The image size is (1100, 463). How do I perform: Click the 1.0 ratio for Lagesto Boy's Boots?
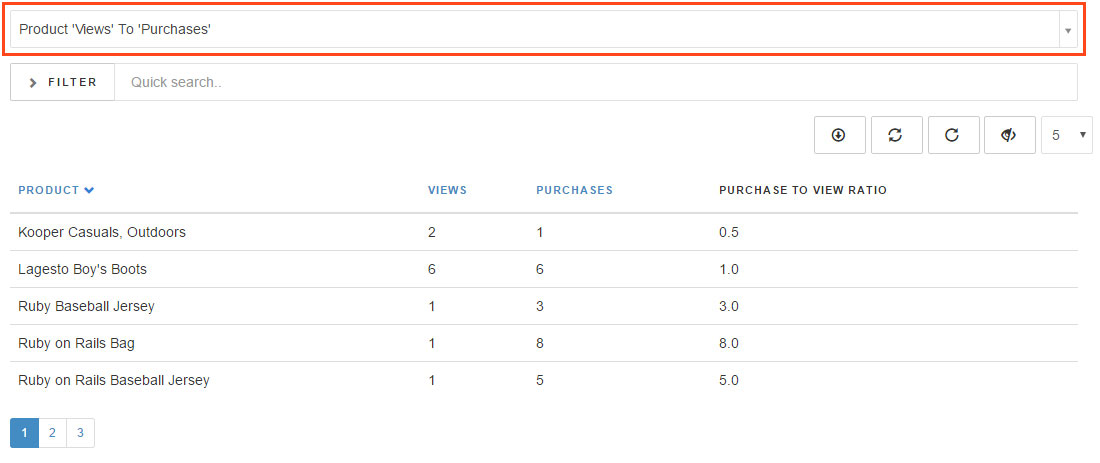point(729,269)
